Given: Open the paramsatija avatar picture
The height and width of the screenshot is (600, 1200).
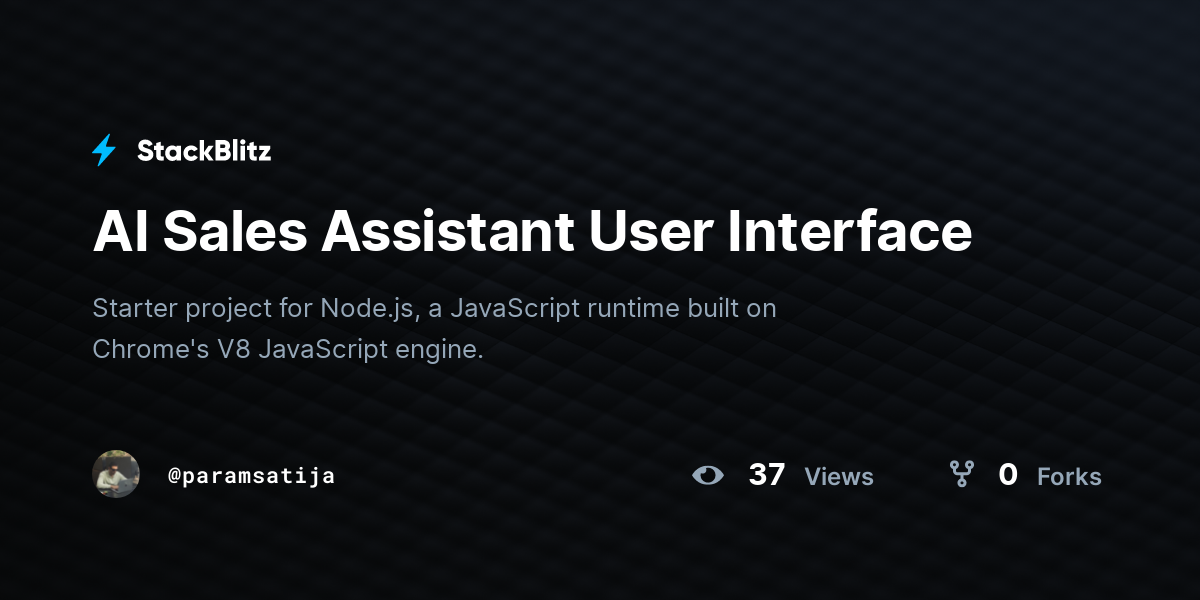Looking at the screenshot, I should click(116, 474).
